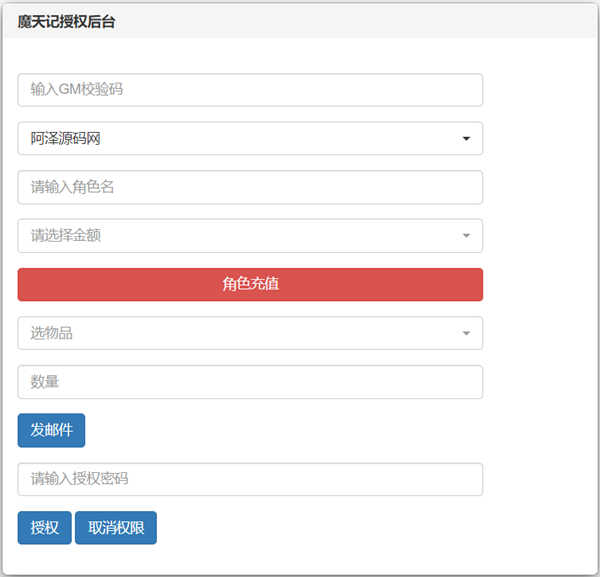Open the 选物品 item selector
600x577 pixels.
pyautogui.click(x=250, y=334)
